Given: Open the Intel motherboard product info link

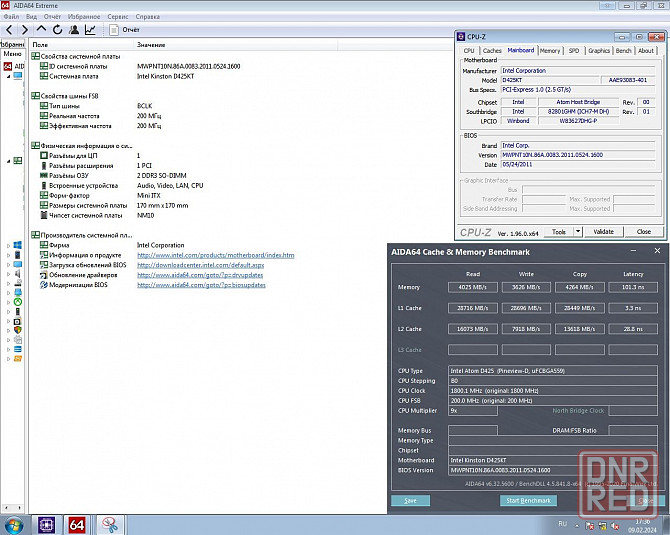Looking at the screenshot, I should (215, 255).
